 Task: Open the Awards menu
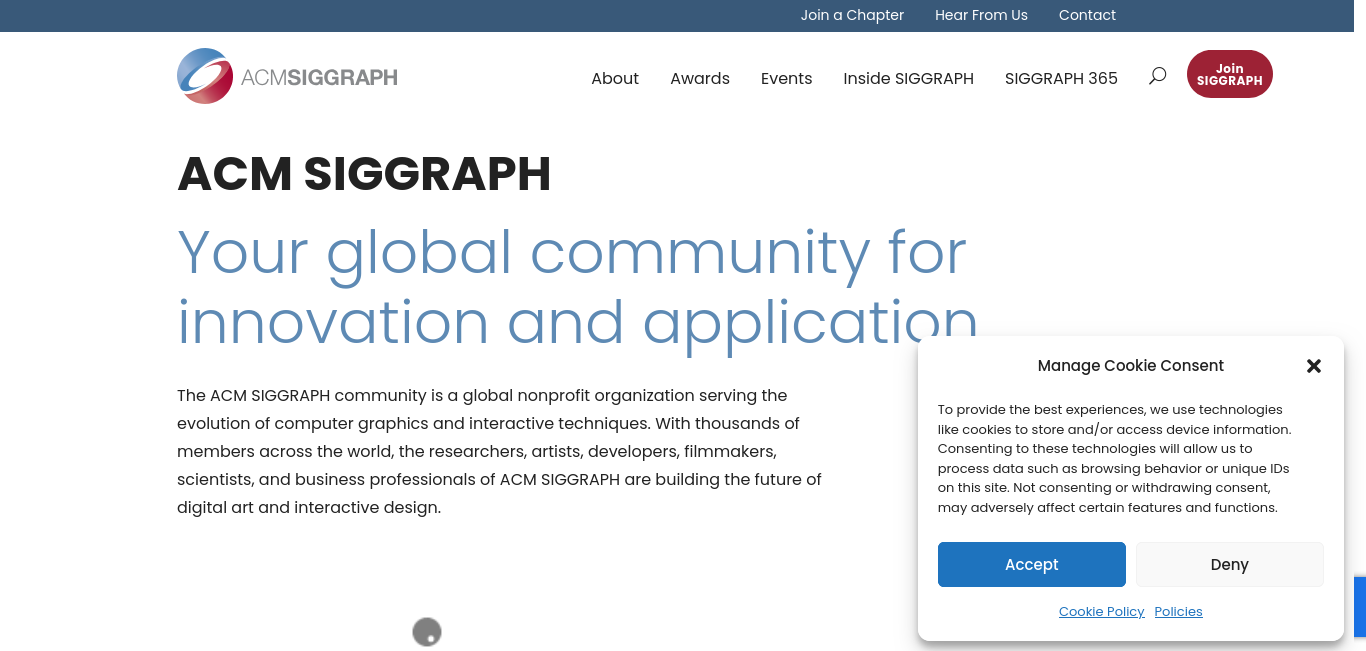coord(700,78)
